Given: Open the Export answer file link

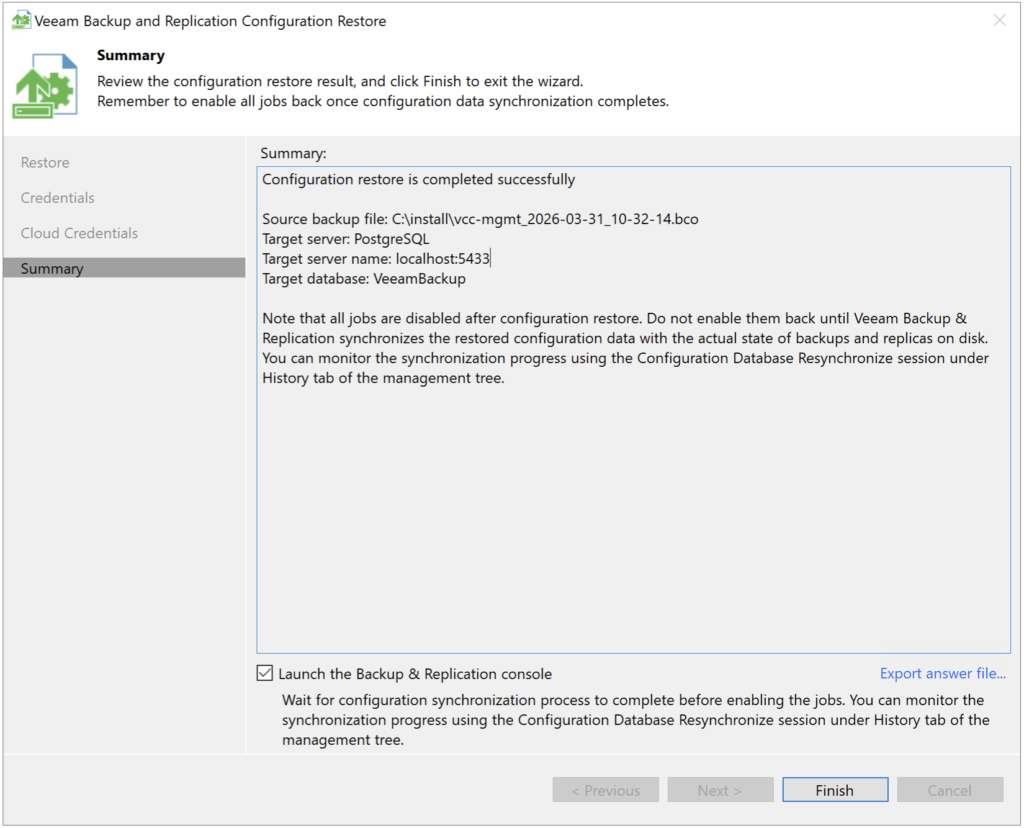Looking at the screenshot, I should point(942,673).
